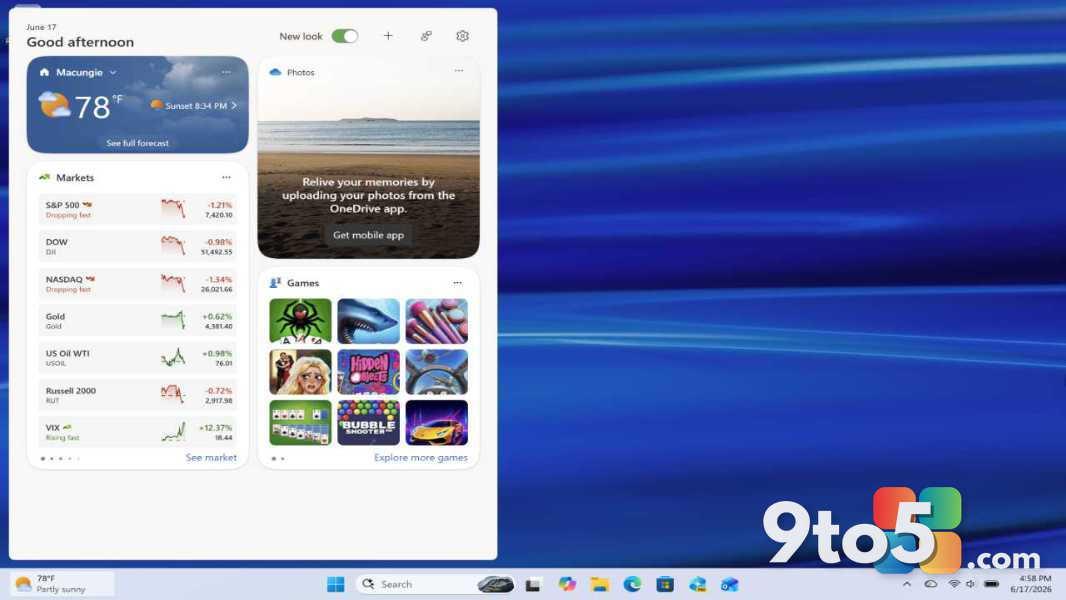Open Games widget more options menu
Screen dimensions: 1066x600
(458, 283)
